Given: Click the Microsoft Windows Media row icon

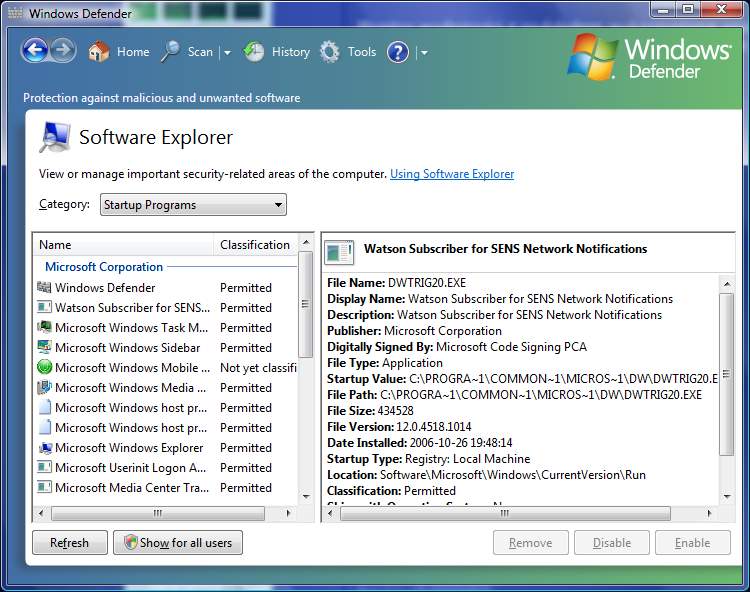Looking at the screenshot, I should [44, 387].
